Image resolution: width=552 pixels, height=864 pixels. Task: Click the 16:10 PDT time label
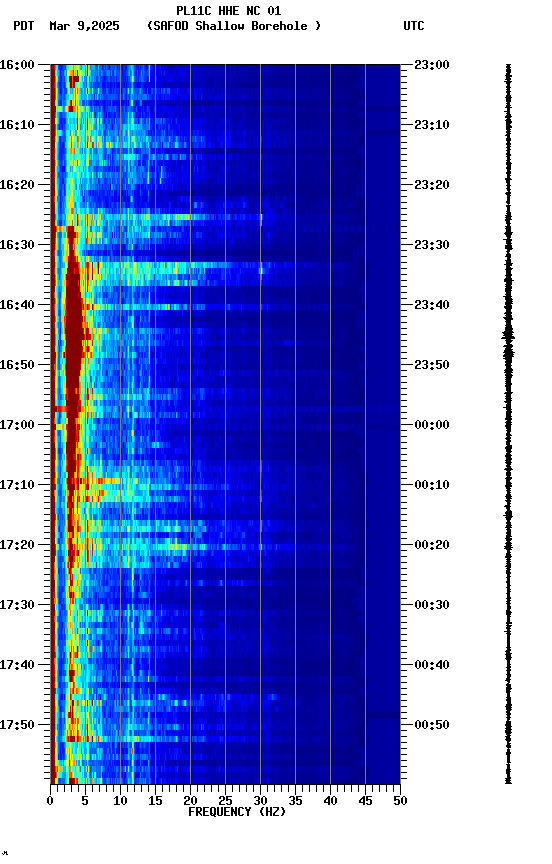click(17, 125)
